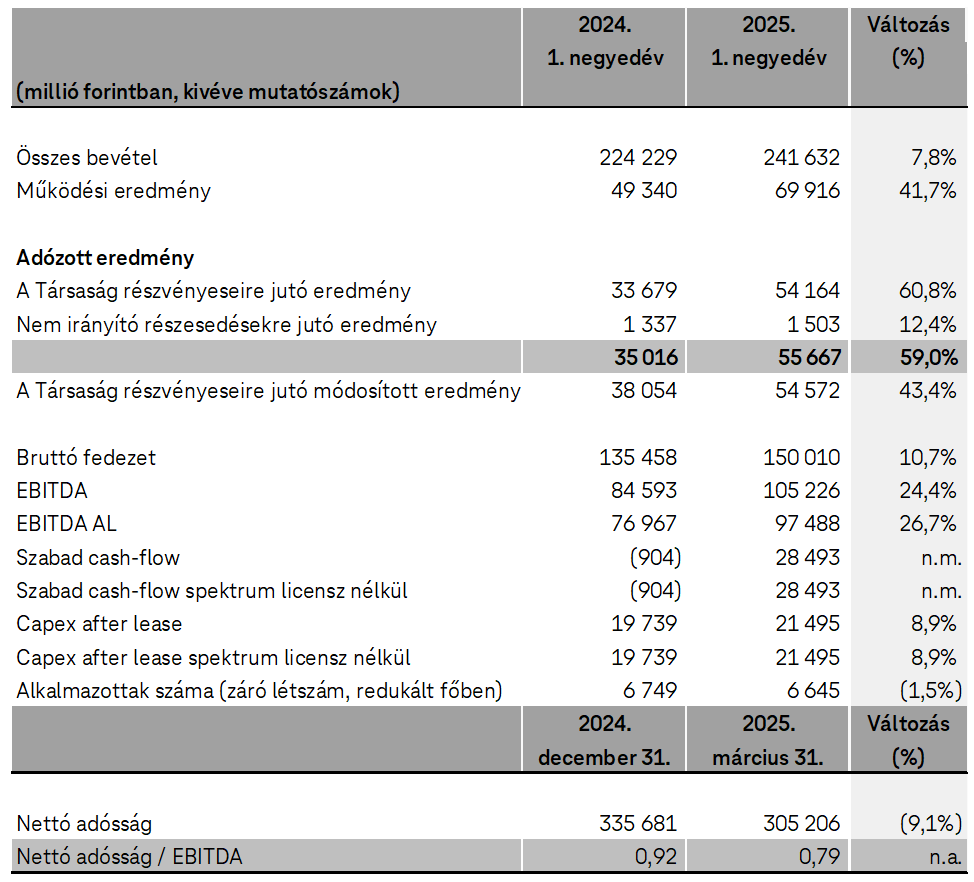Click the bold Adózott eredmény heading
This screenshot has width=974, height=882.
tap(105, 258)
